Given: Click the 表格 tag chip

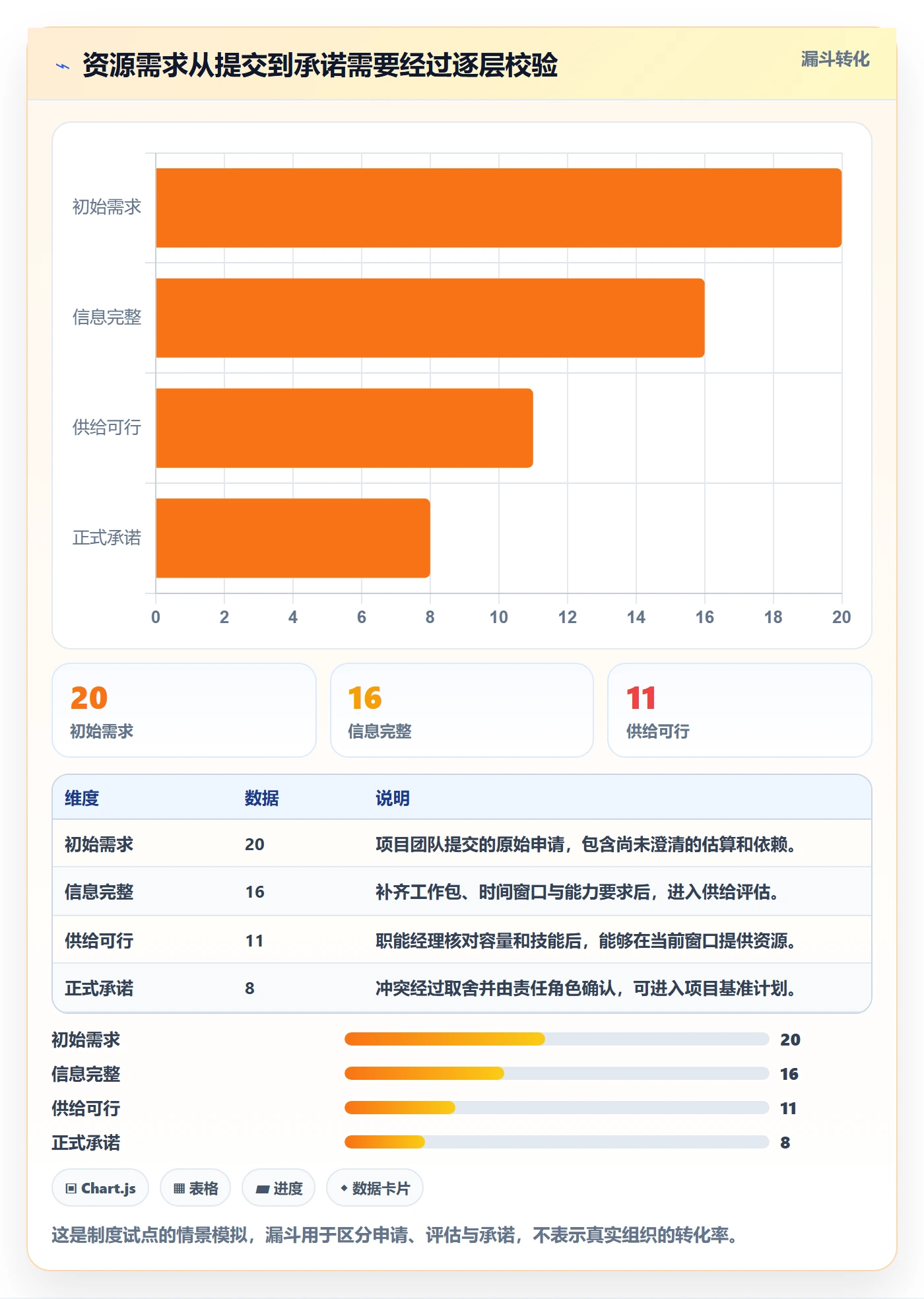Looking at the screenshot, I should (x=195, y=1188).
